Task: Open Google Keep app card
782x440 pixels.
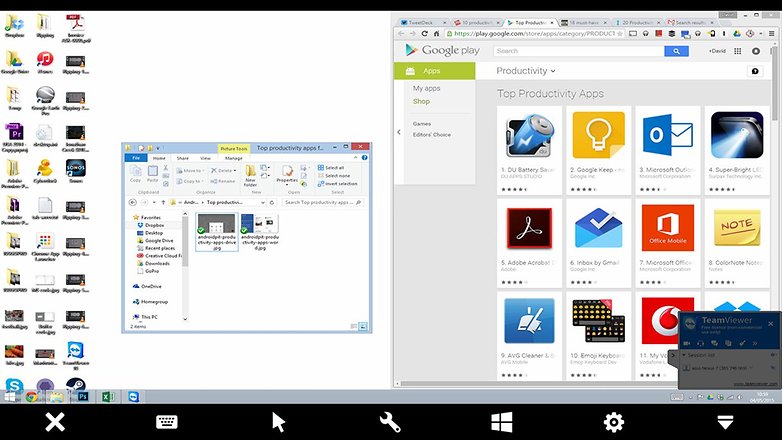Action: pos(598,150)
